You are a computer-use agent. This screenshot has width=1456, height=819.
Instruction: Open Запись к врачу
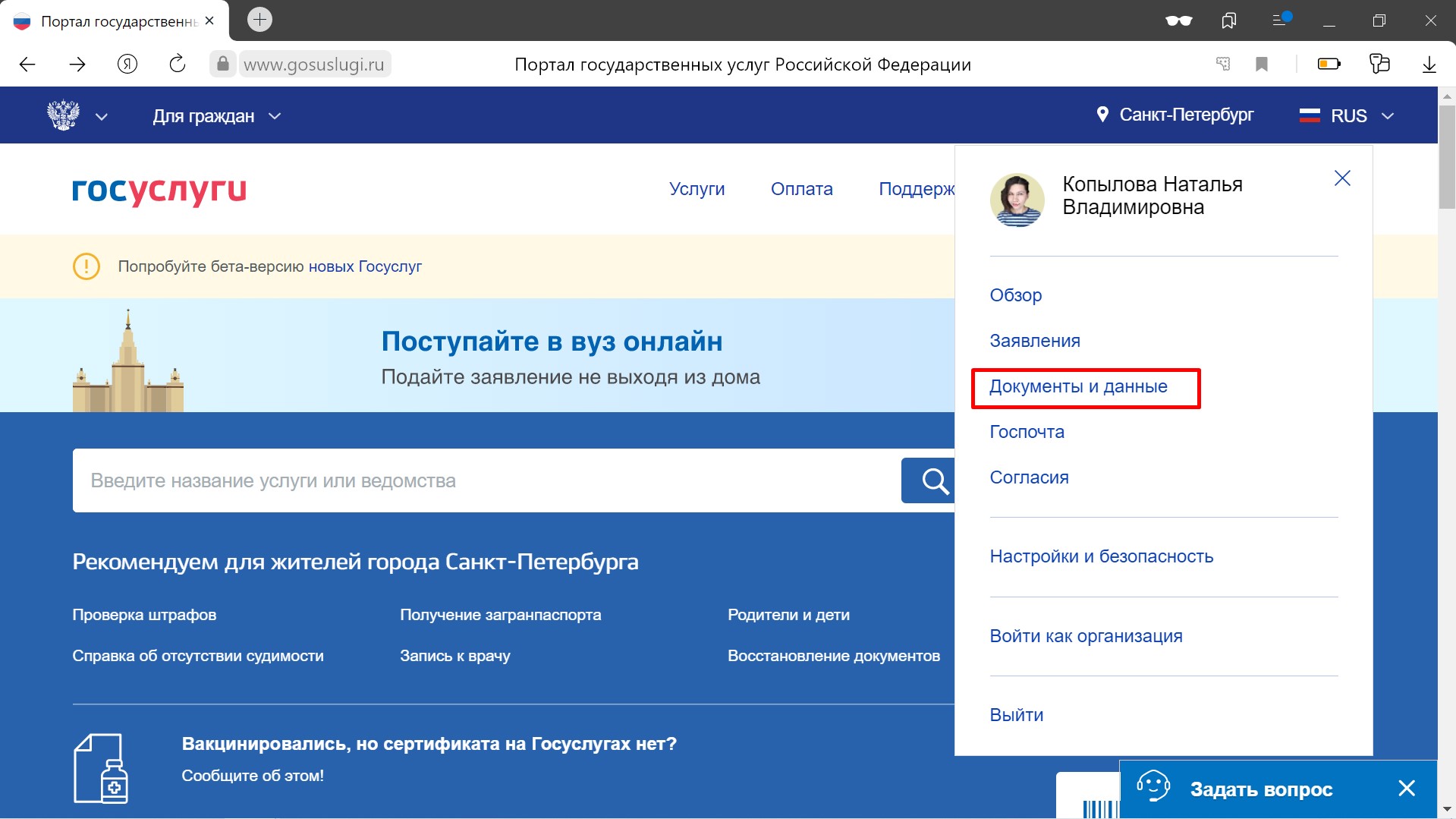point(454,656)
